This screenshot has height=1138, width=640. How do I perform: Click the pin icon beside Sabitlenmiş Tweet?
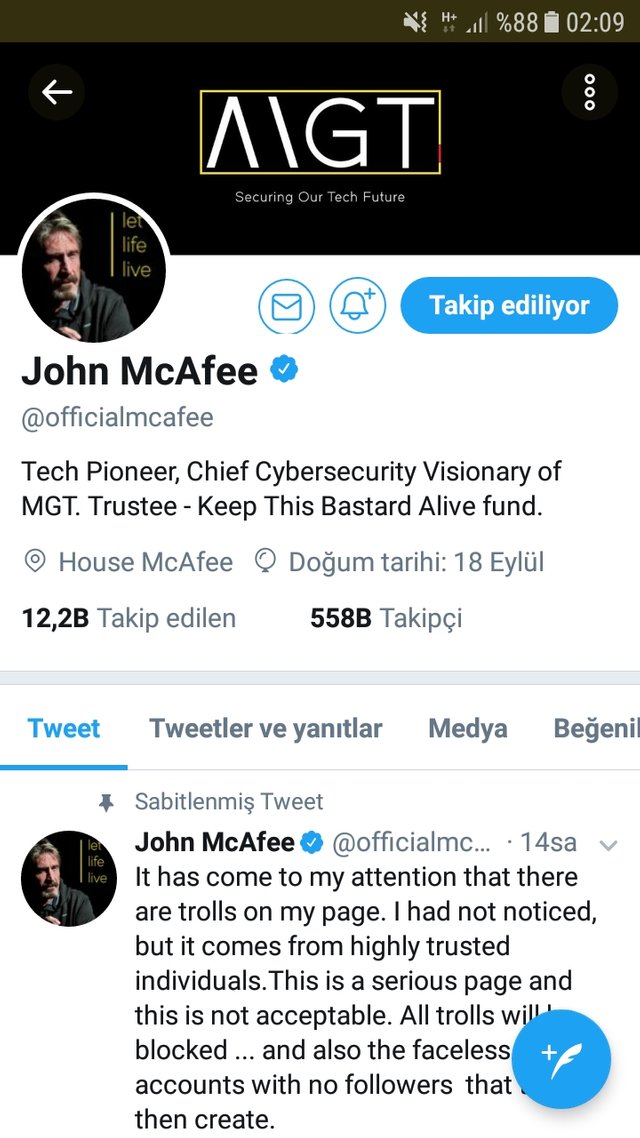coord(107,802)
